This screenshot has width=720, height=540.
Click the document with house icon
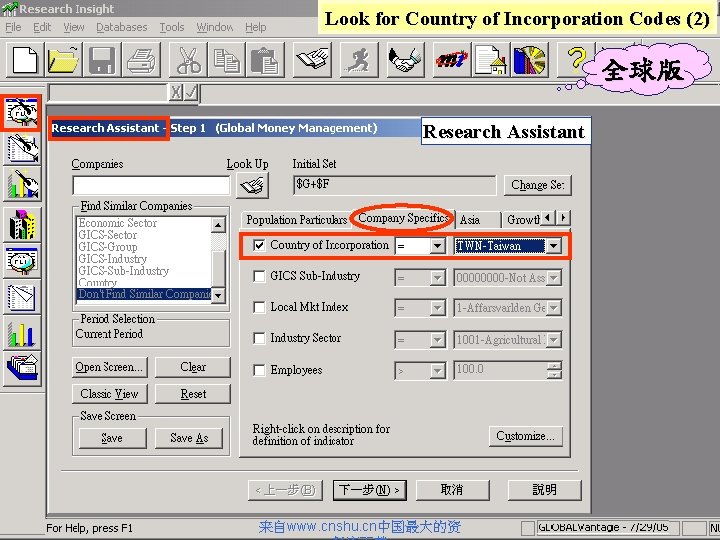click(x=490, y=60)
